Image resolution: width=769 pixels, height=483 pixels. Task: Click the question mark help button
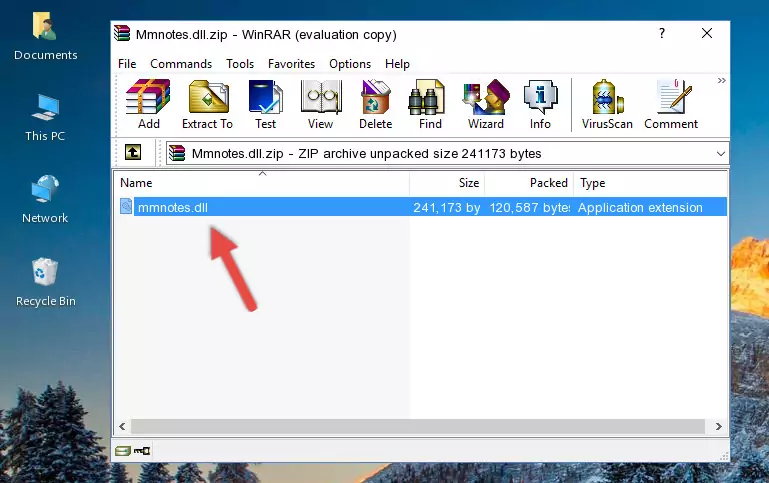[662, 33]
